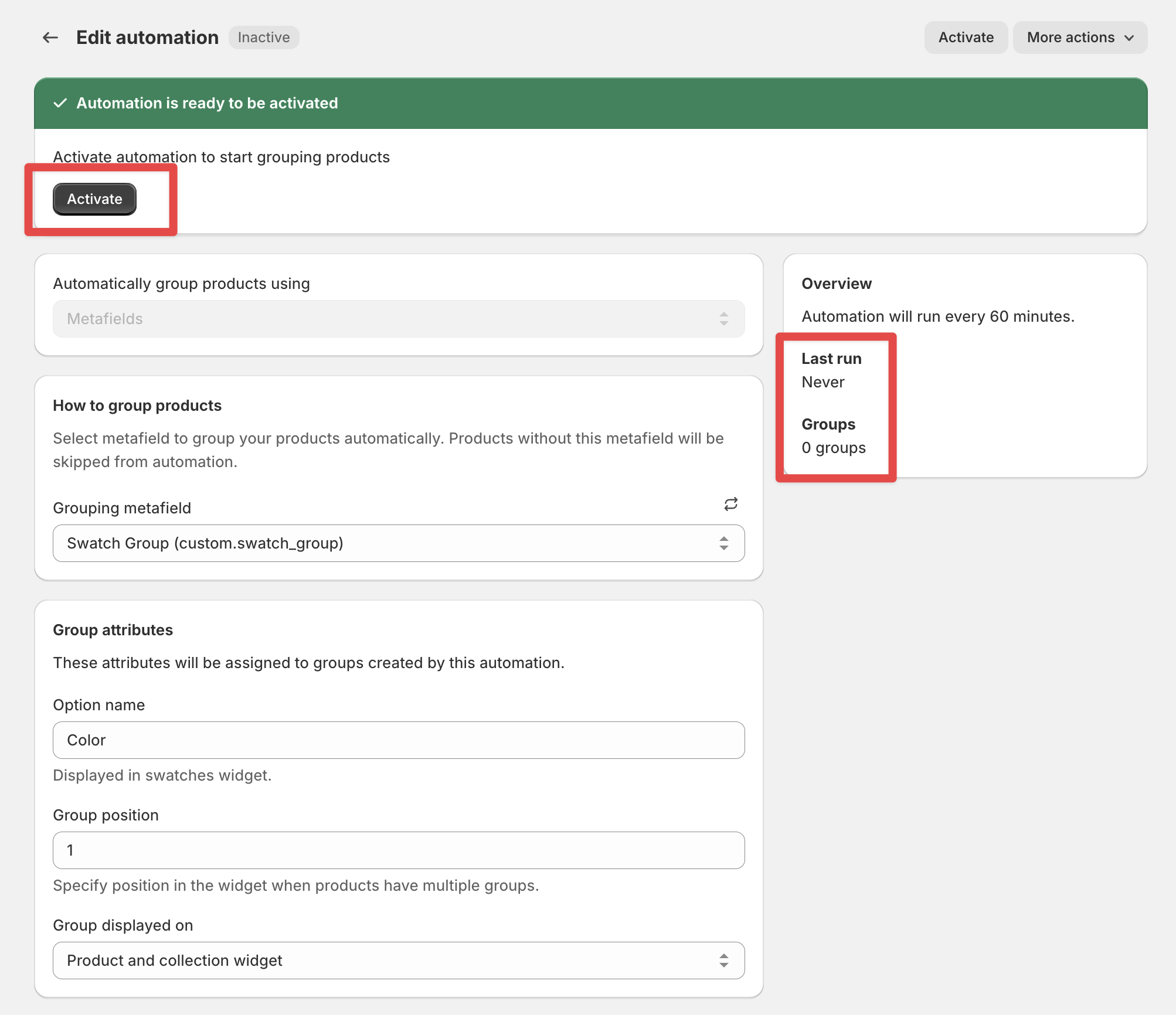1176x1015 pixels.
Task: Click the Metafields select arrows icon
Action: (724, 319)
